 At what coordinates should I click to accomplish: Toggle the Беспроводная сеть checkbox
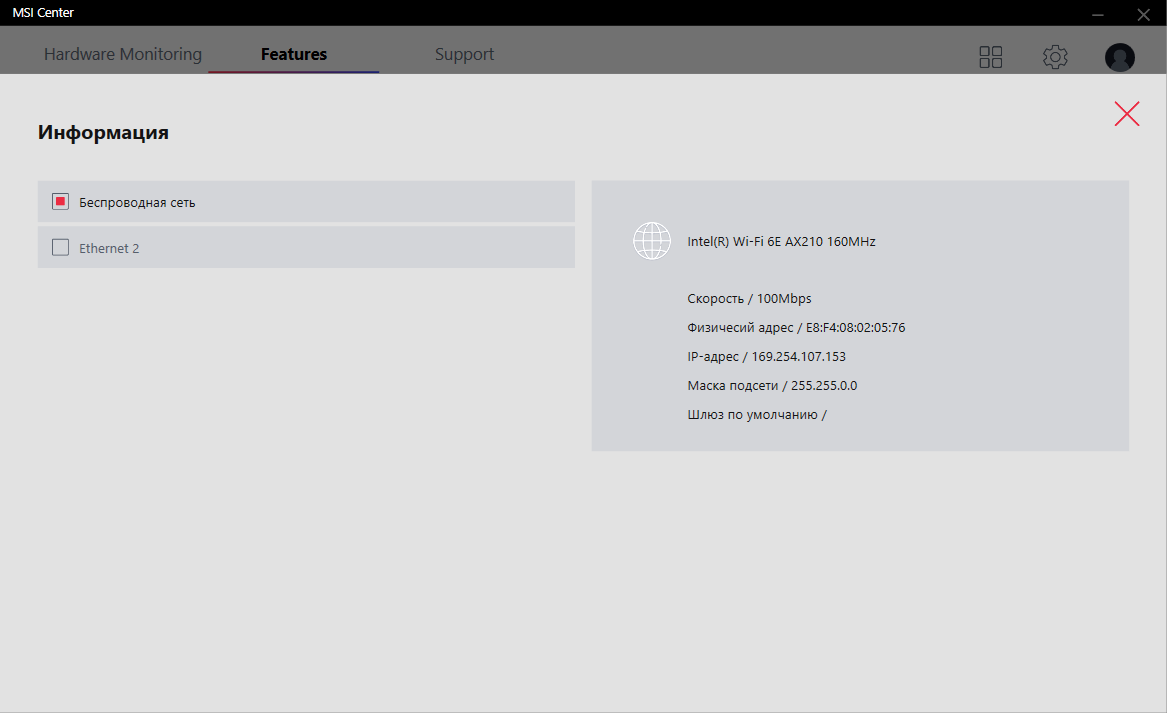click(x=60, y=202)
